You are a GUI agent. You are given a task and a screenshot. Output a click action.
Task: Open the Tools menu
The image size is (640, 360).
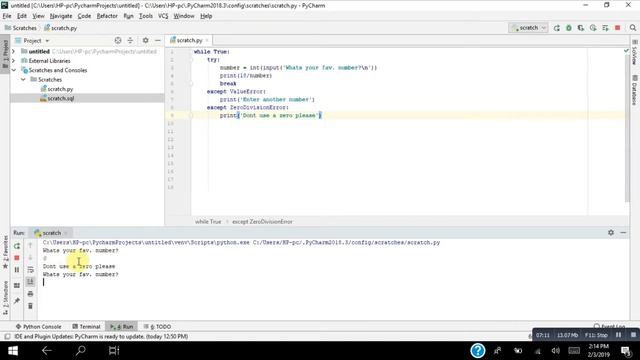tap(146, 16)
